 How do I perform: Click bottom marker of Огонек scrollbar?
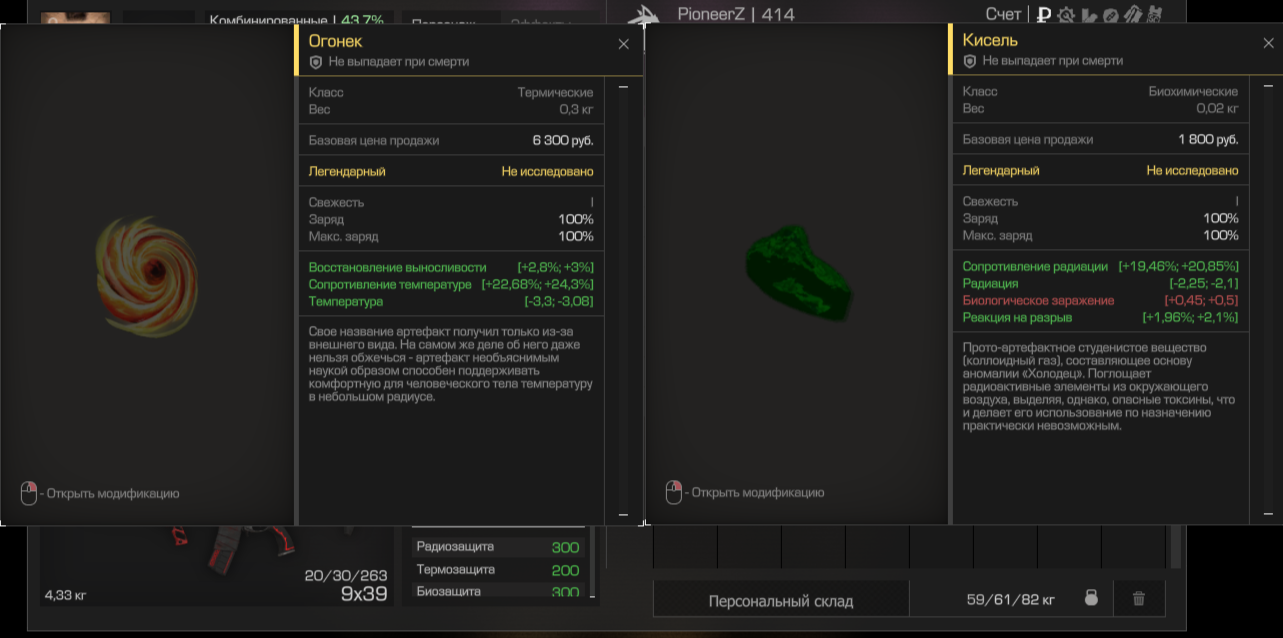click(x=624, y=515)
